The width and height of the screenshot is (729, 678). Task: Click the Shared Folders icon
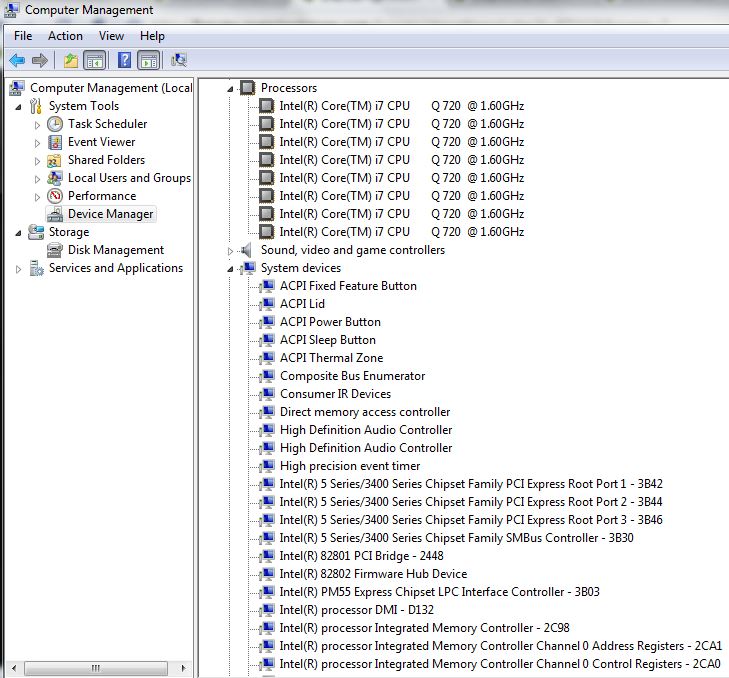54,161
